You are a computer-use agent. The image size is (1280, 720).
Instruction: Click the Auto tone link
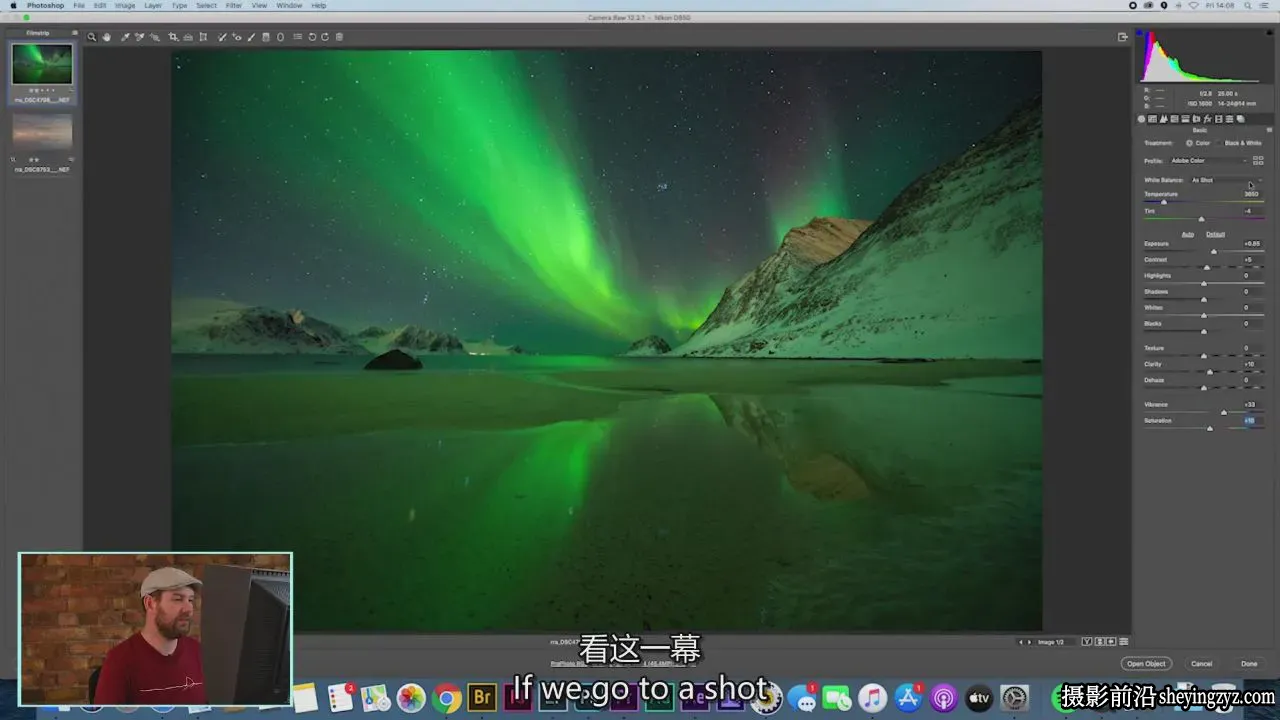pos(1188,234)
